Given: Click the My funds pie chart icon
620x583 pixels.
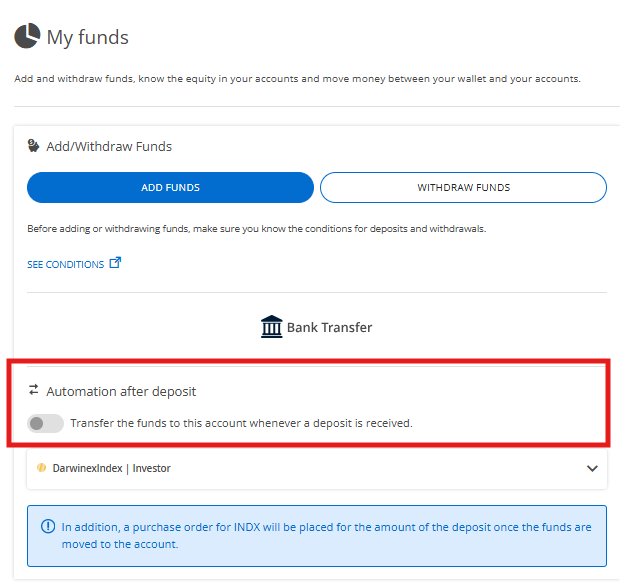Looking at the screenshot, I should pos(27,37).
